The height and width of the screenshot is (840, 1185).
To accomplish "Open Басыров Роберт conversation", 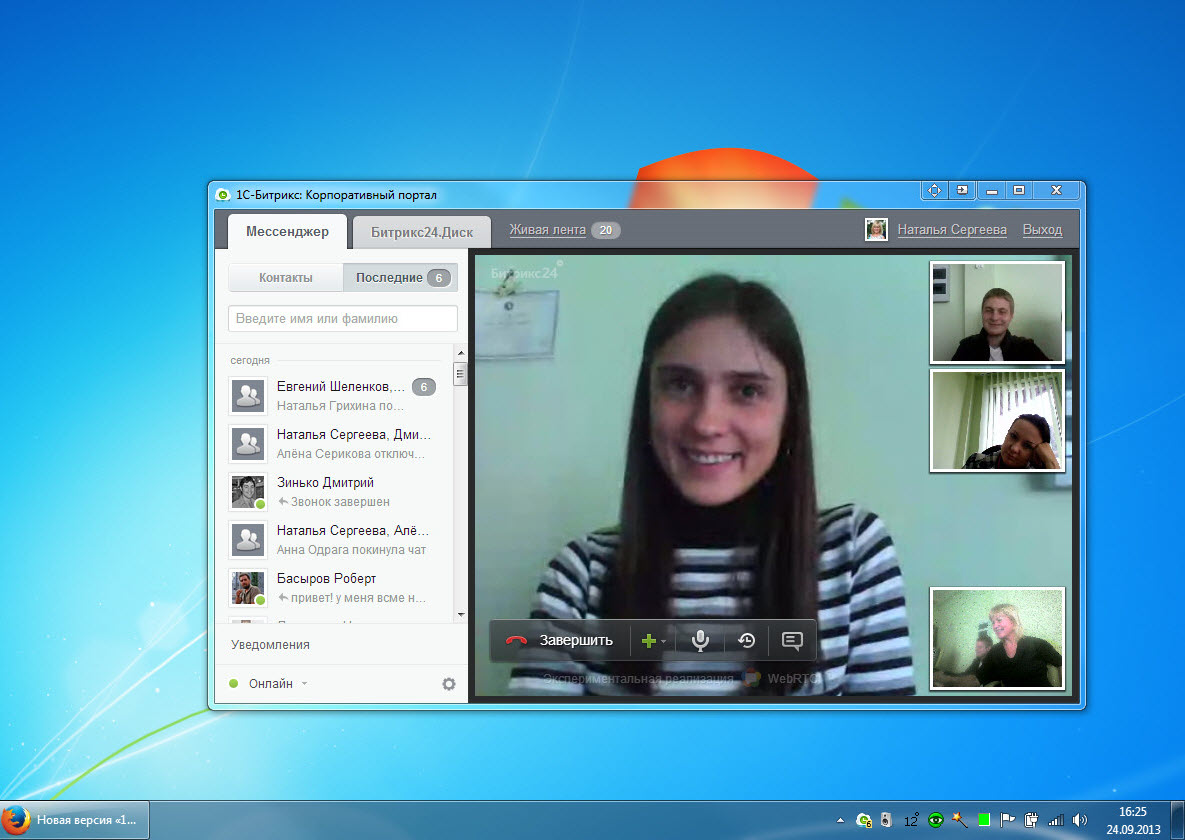I will point(336,587).
